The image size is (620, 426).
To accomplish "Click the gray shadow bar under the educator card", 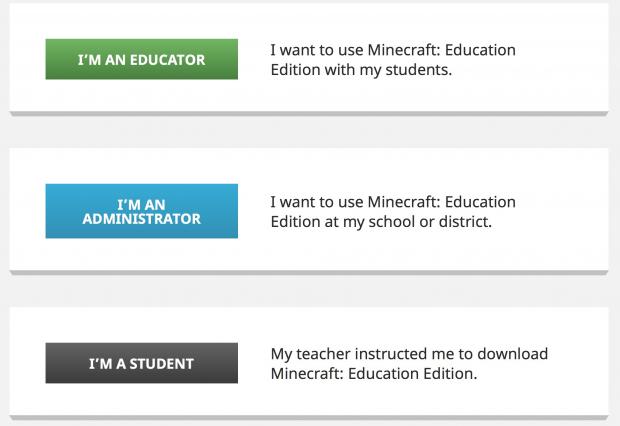I will pos(310,114).
